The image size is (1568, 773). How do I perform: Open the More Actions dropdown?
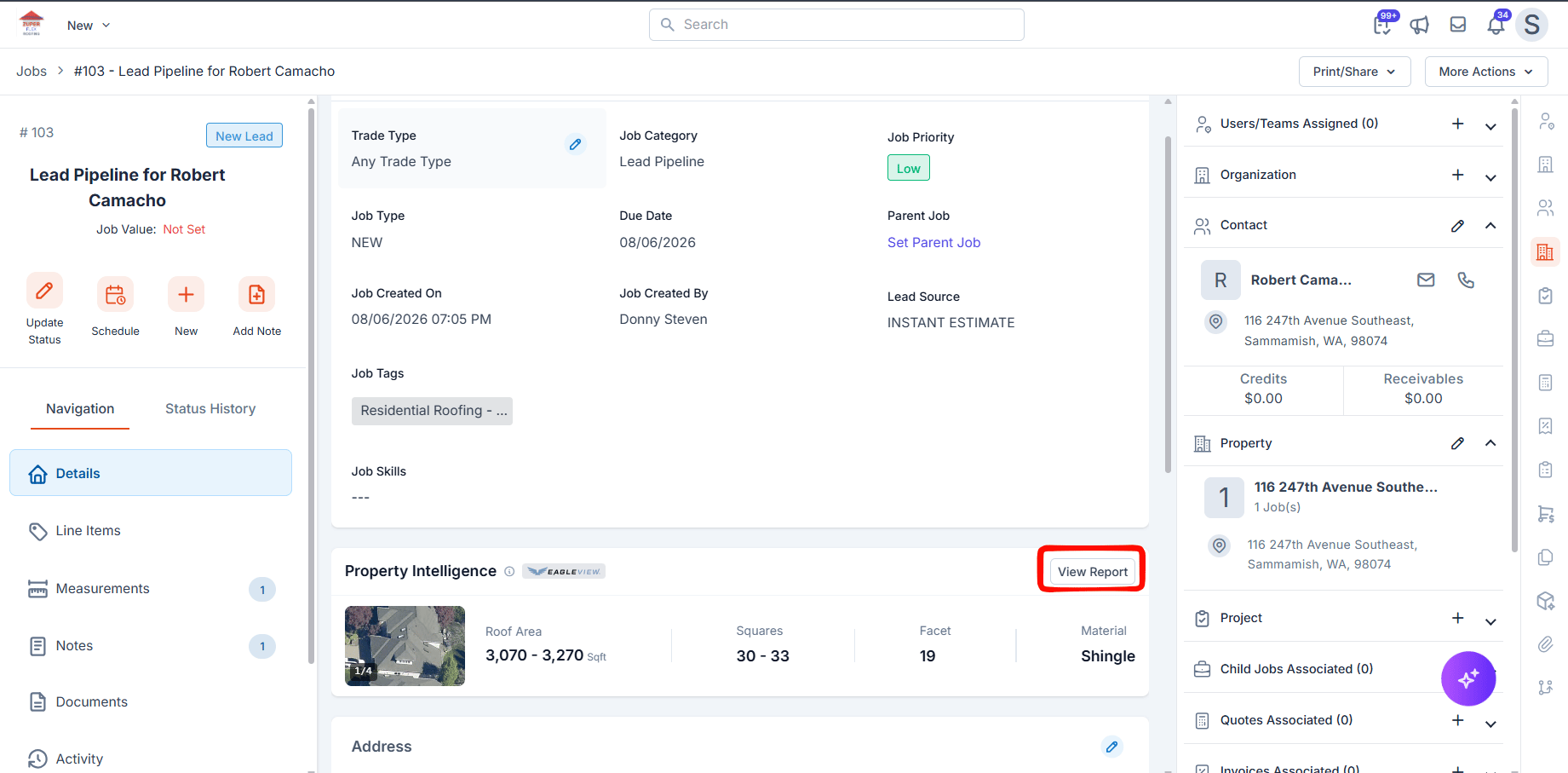point(1485,72)
